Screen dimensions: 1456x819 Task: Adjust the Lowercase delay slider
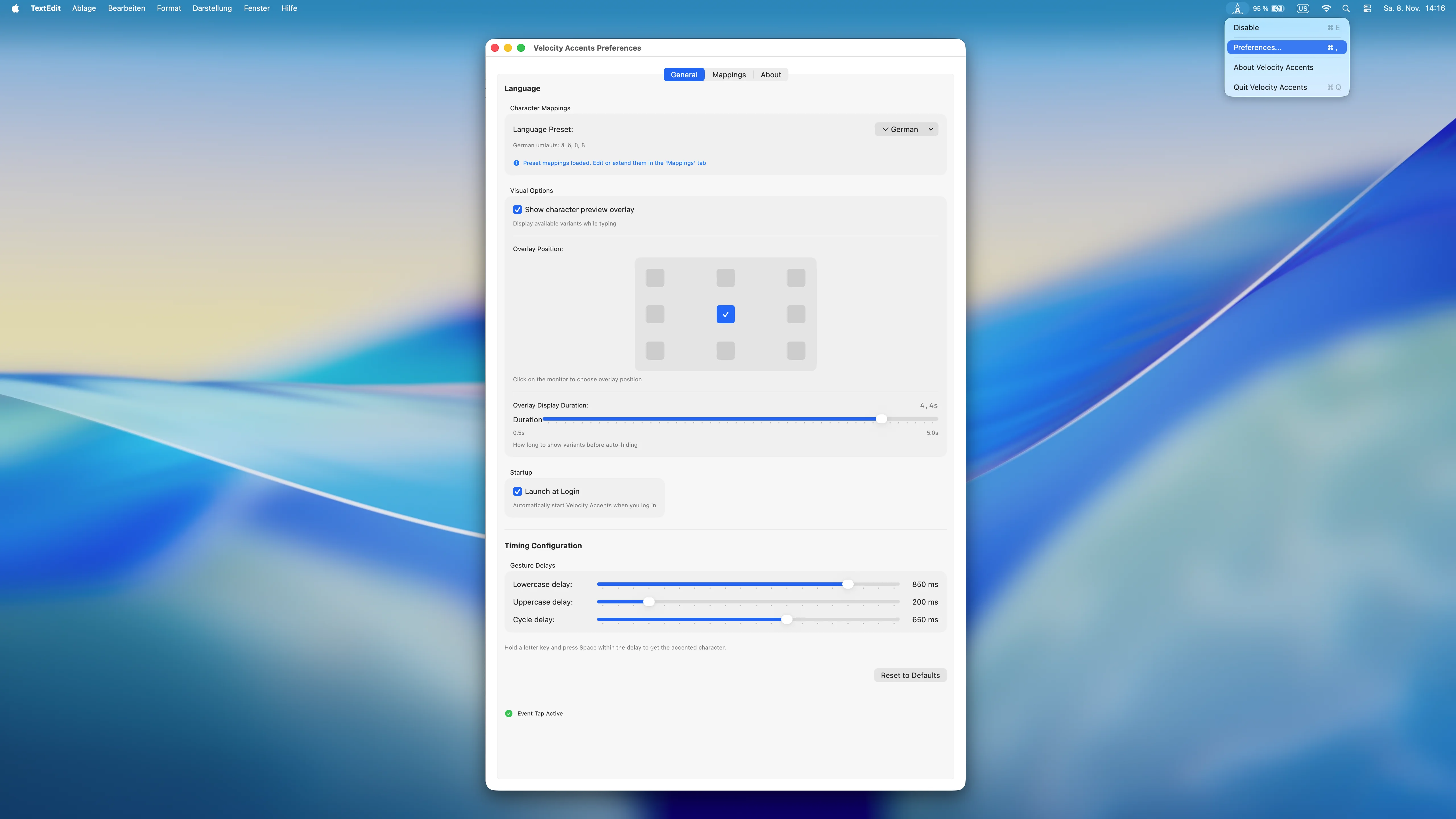point(848,584)
